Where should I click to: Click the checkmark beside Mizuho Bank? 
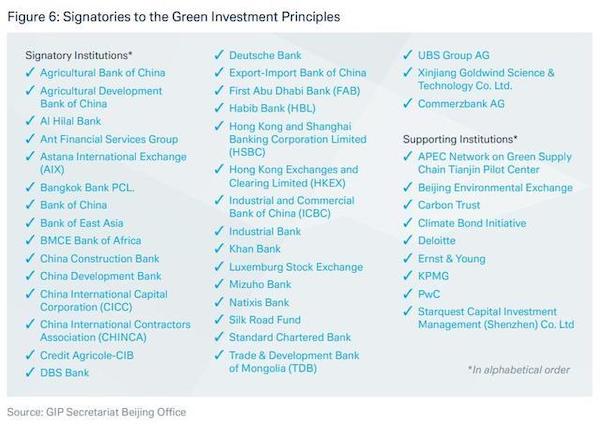[x=218, y=284]
